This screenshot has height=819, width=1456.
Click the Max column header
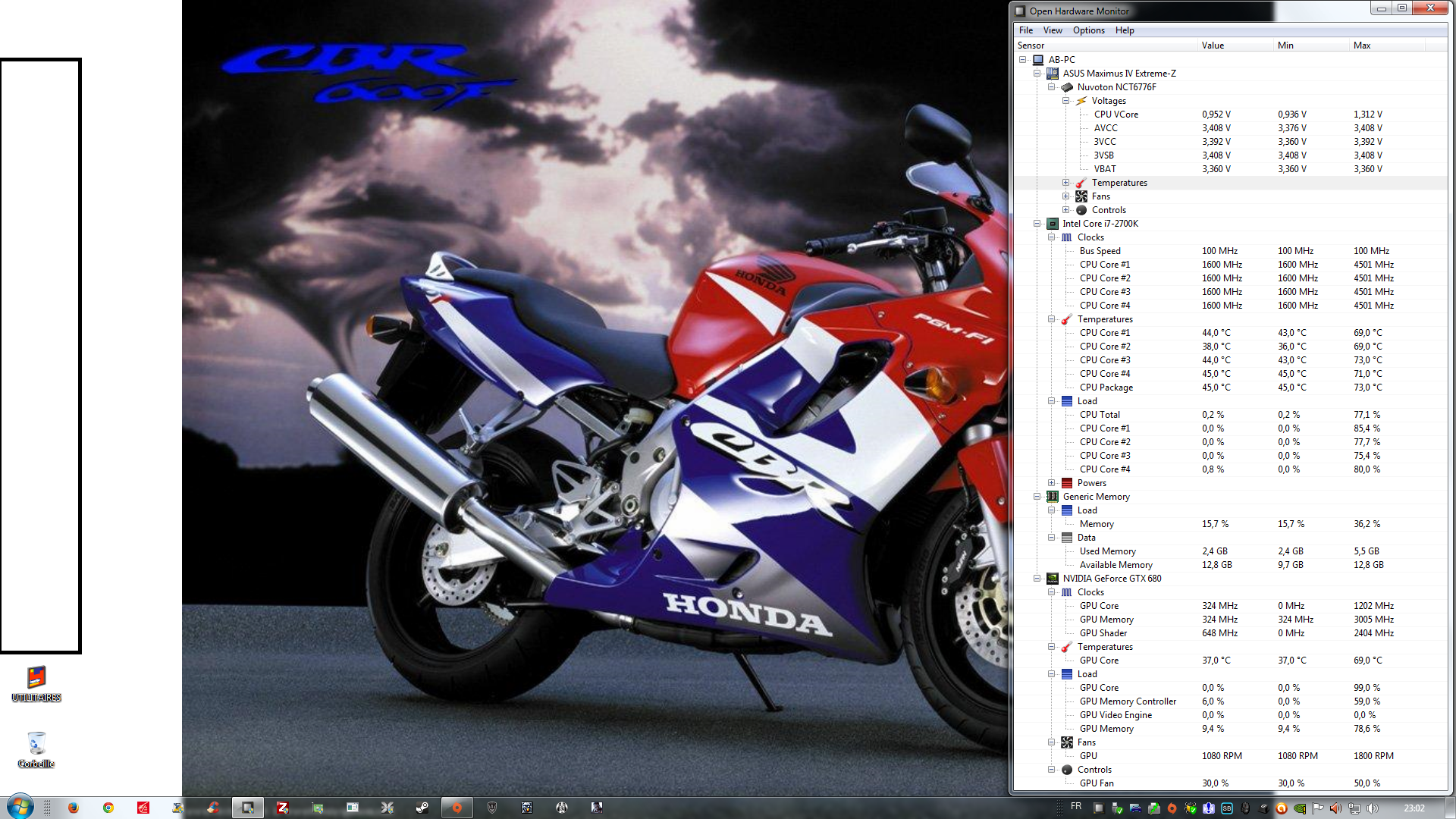[x=1361, y=45]
